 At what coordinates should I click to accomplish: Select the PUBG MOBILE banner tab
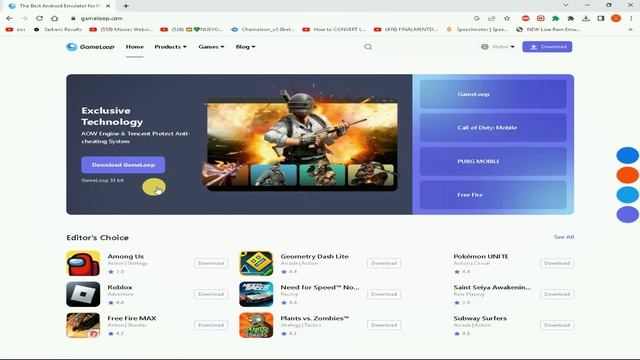coord(493,161)
